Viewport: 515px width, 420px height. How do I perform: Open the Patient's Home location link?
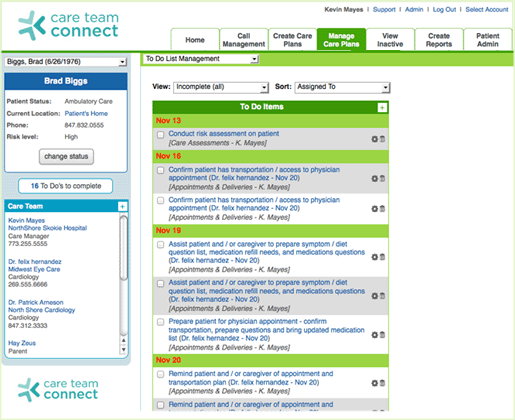[x=86, y=113]
